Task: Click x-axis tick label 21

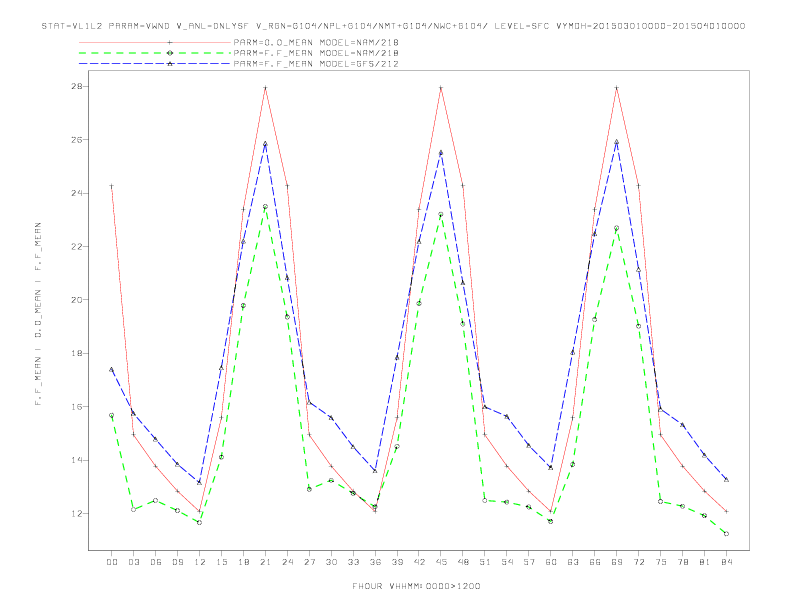Action: (x=265, y=562)
